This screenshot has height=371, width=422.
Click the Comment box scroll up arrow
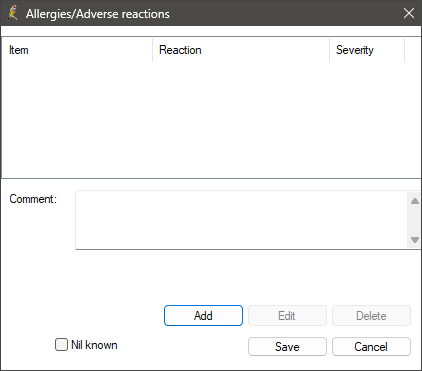(415, 201)
